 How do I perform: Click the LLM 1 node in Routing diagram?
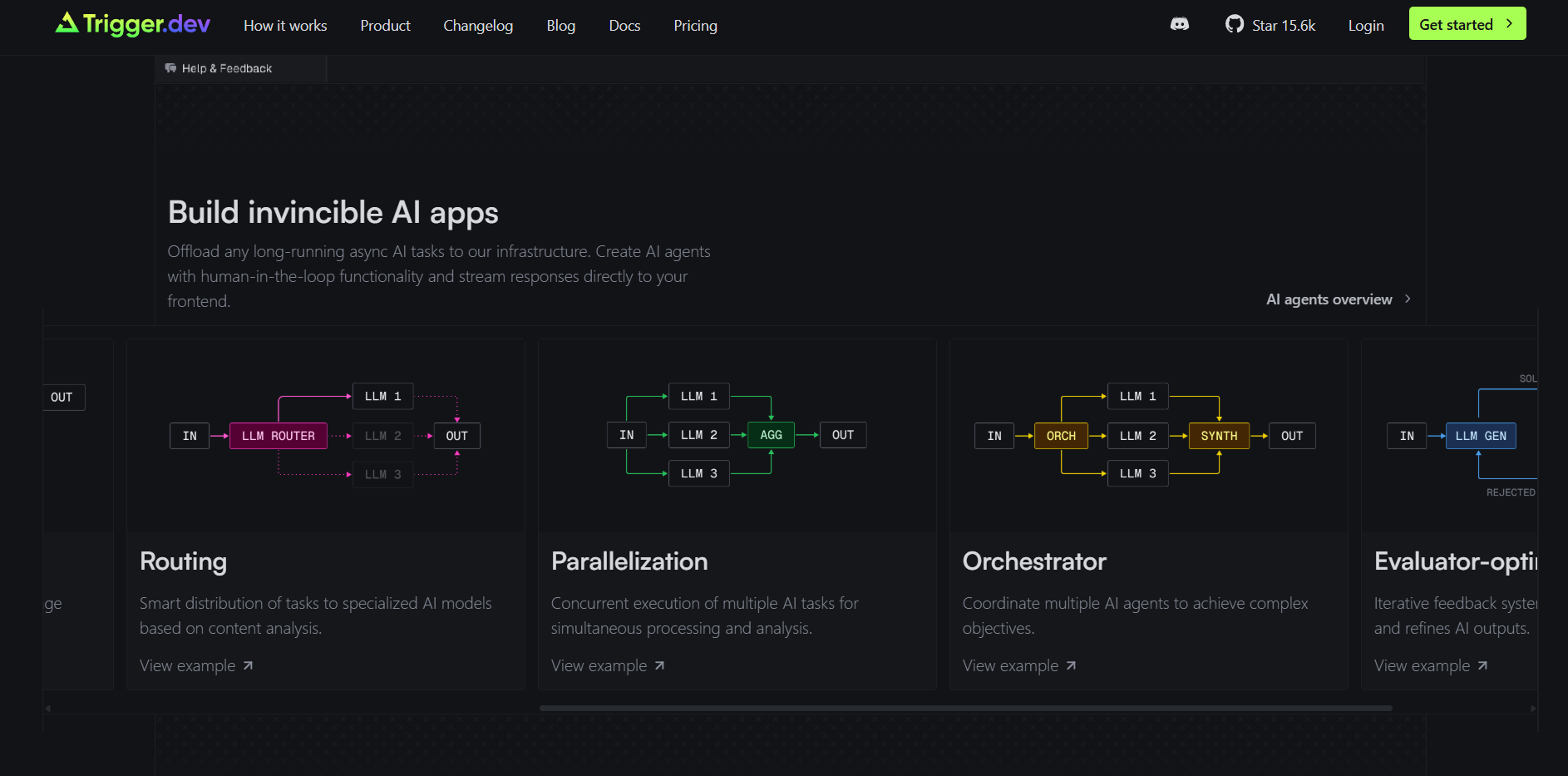tap(382, 397)
